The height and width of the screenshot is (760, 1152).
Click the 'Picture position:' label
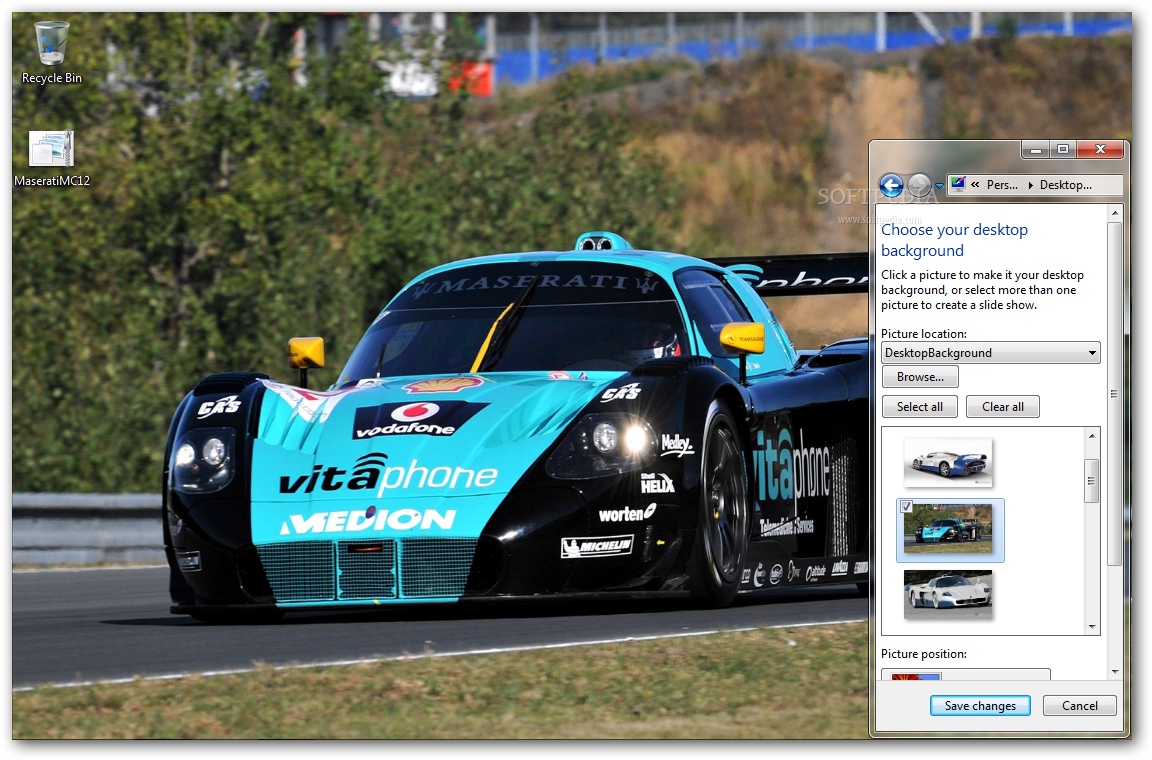924,654
